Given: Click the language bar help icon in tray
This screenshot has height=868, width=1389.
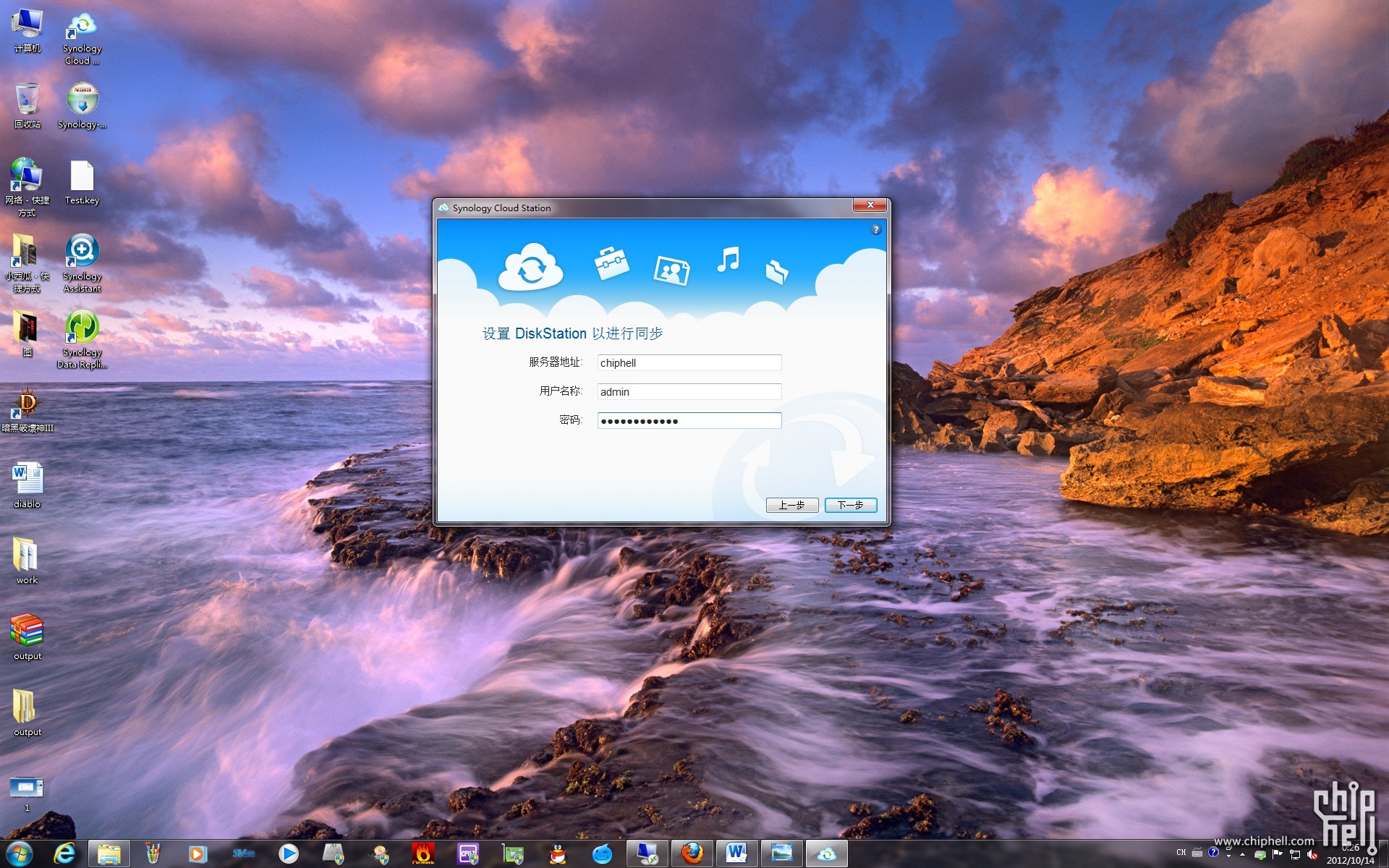Looking at the screenshot, I should 1213,852.
